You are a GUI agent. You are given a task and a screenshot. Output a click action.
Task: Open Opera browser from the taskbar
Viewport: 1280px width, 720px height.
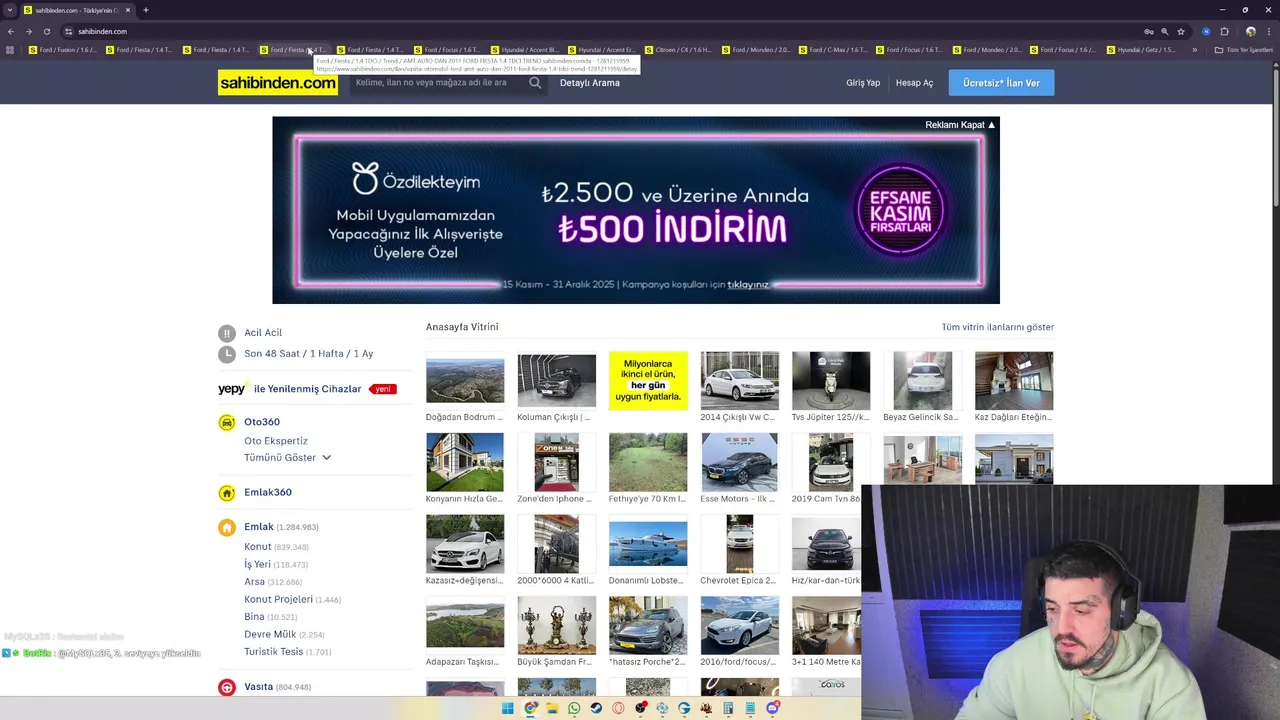[x=618, y=708]
